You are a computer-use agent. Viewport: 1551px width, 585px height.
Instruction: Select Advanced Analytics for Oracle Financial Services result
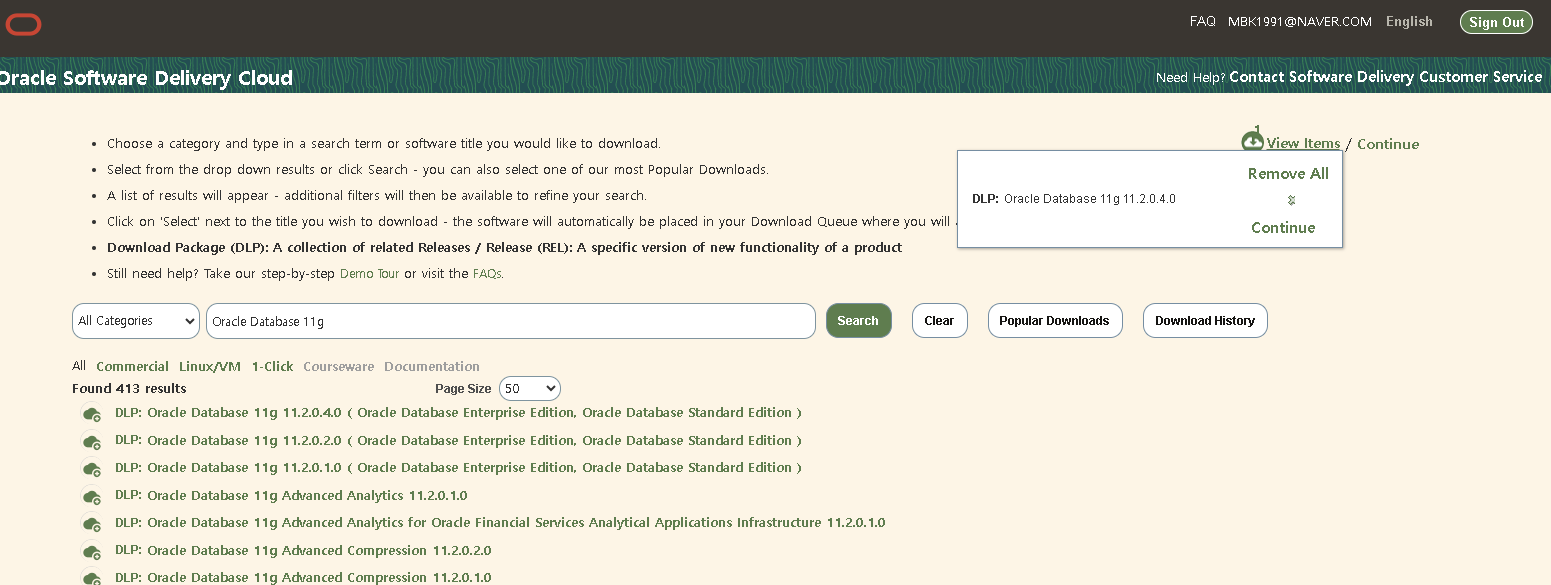point(500,523)
